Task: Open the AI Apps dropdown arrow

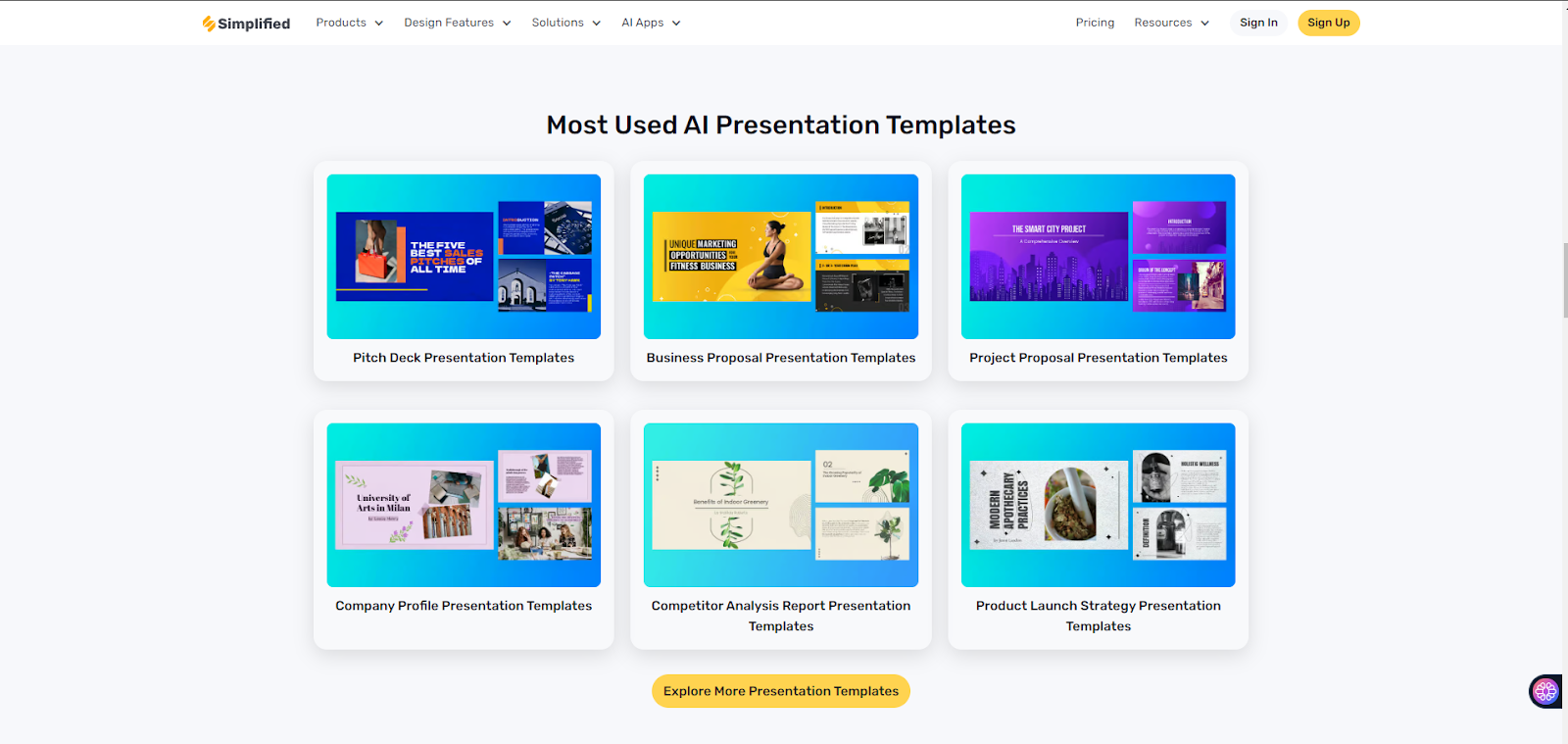Action: pos(676,24)
